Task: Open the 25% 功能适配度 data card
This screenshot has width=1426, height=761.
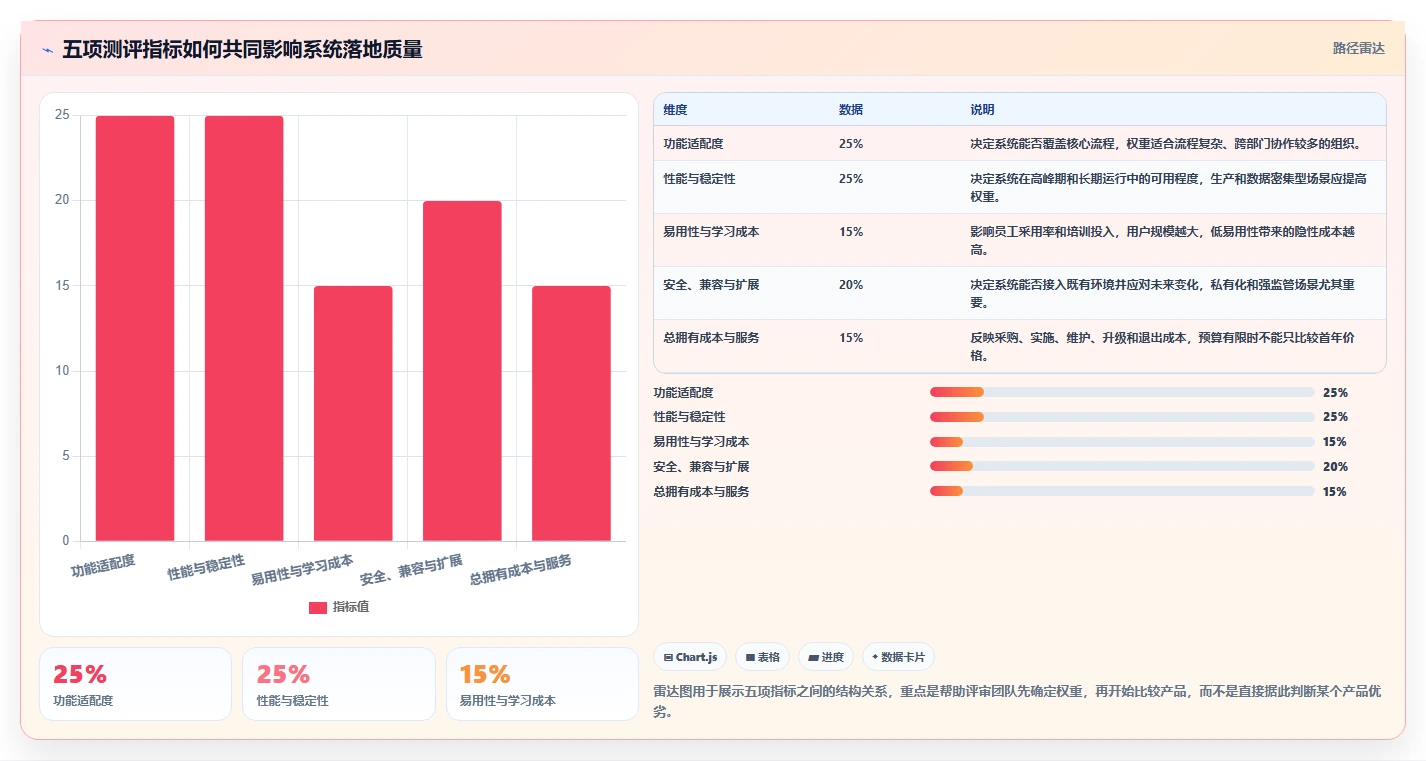Action: (135, 684)
